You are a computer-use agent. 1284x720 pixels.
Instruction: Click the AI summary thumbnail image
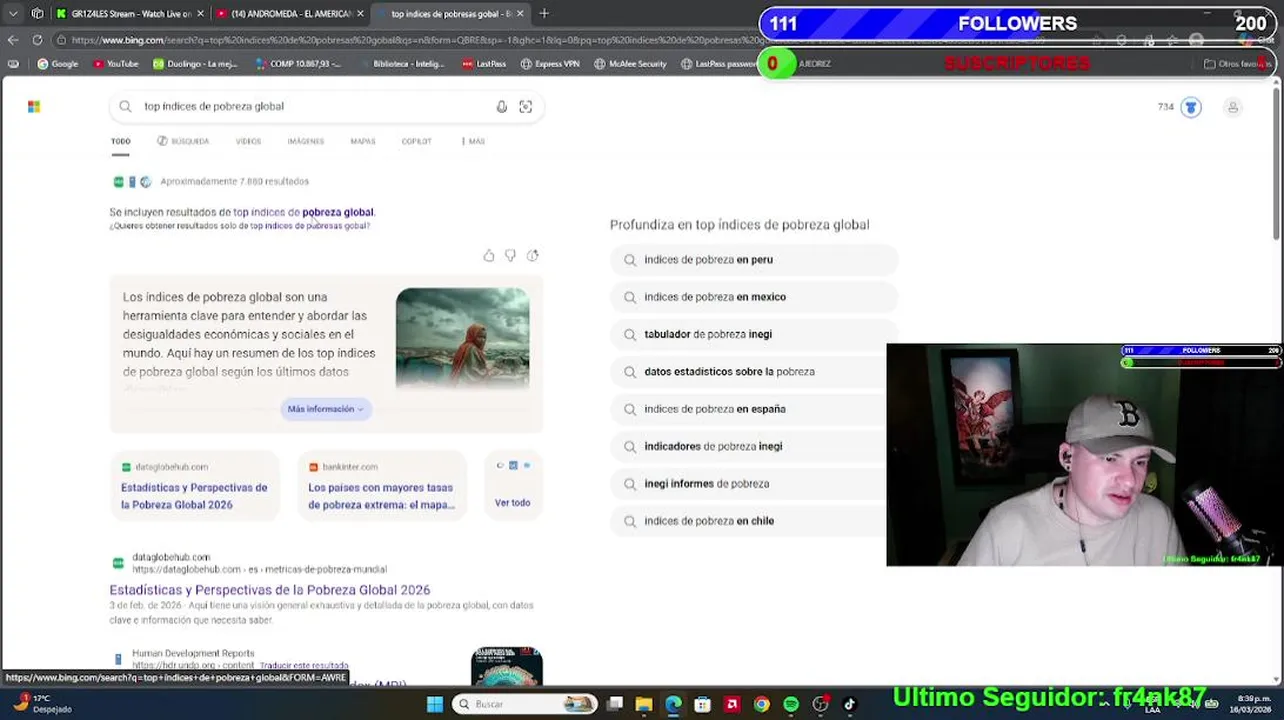(x=462, y=338)
